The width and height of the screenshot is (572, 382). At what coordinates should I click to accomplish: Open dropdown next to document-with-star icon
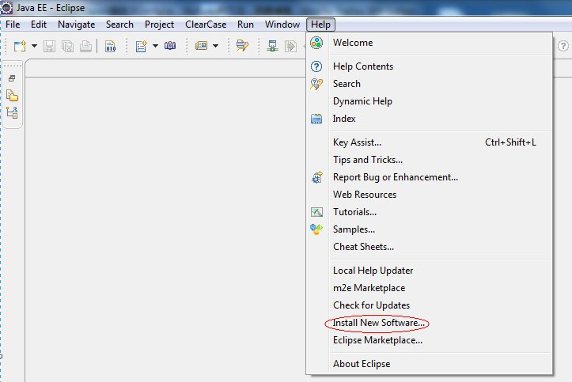pyautogui.click(x=155, y=46)
